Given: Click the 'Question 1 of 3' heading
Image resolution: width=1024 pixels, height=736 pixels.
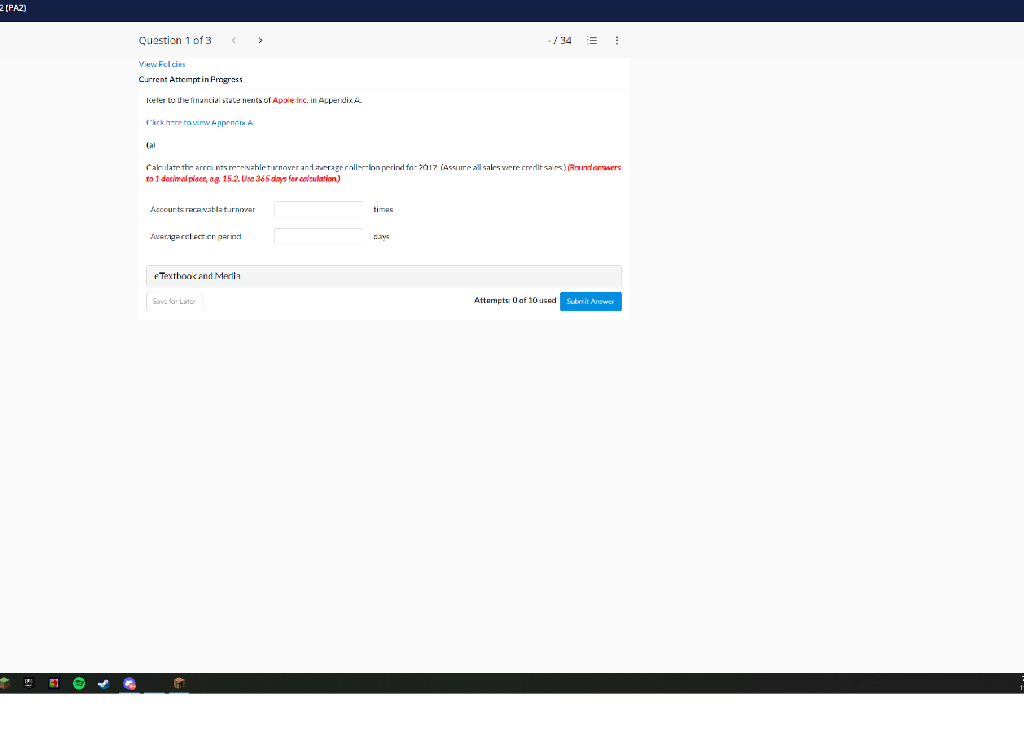Looking at the screenshot, I should tap(175, 40).
